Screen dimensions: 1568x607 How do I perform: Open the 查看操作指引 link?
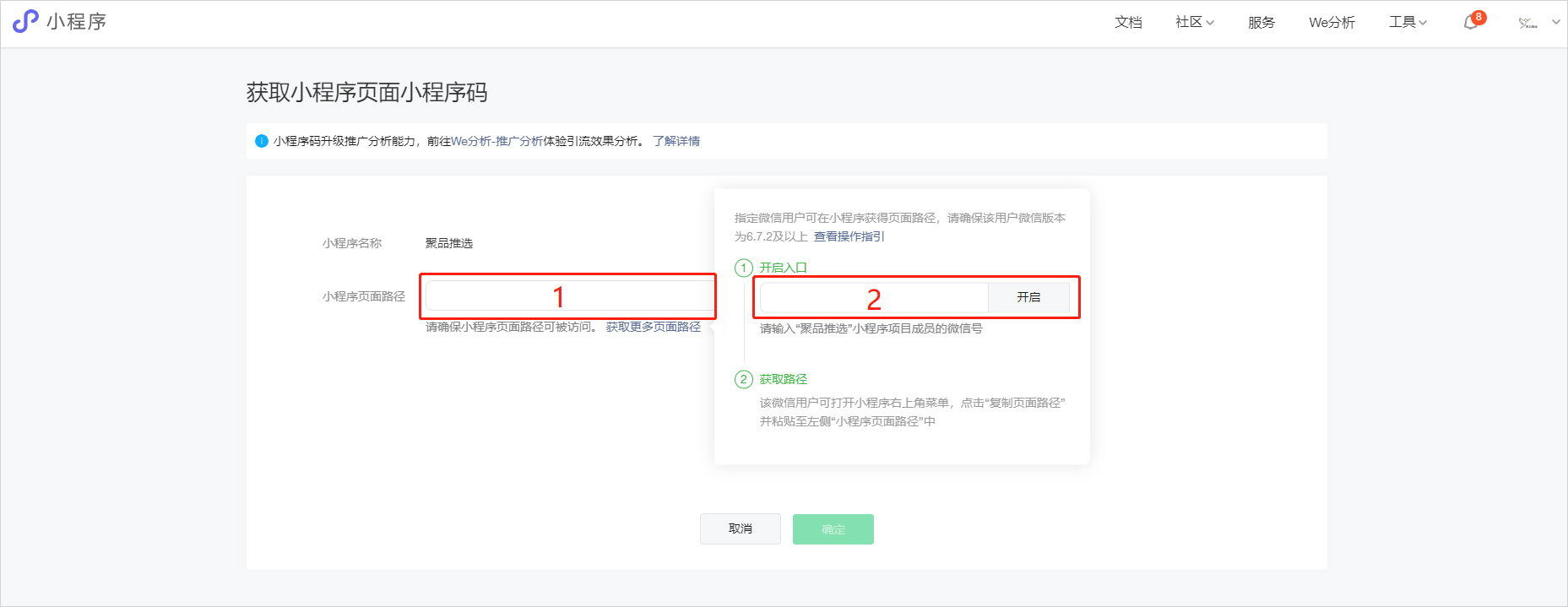(x=849, y=236)
